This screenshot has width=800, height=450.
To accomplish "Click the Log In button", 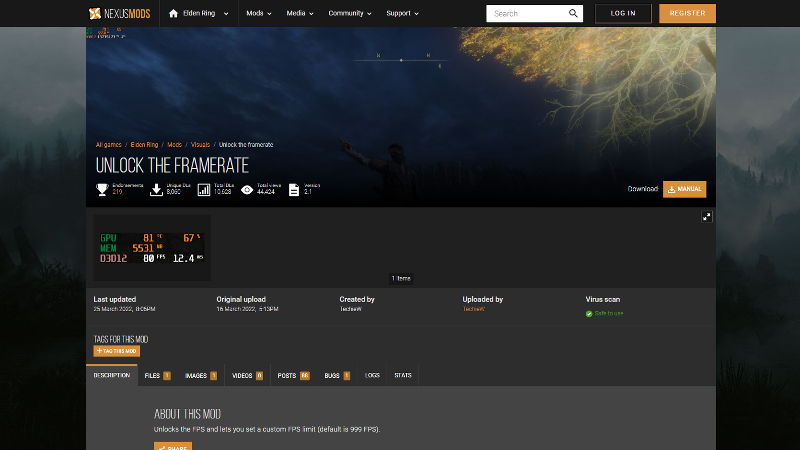I will [623, 13].
